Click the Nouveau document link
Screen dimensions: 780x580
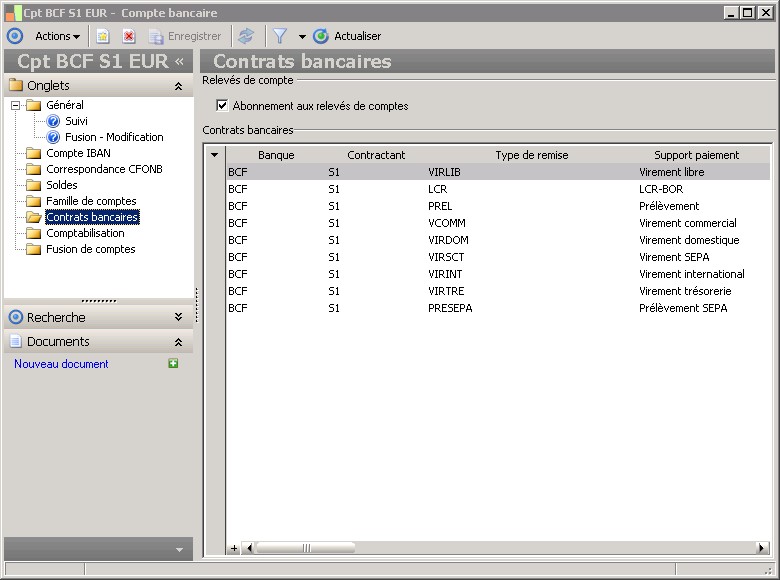tap(61, 364)
